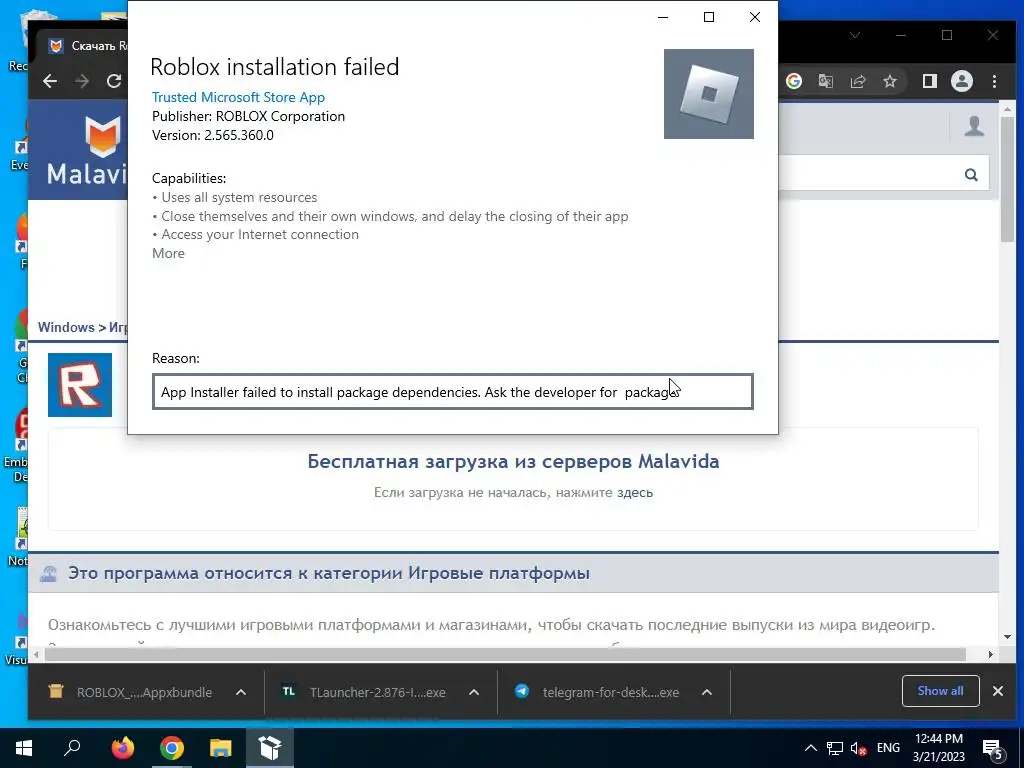Image resolution: width=1024 pixels, height=768 pixels.
Task: Open notification center icon
Action: [x=993, y=749]
